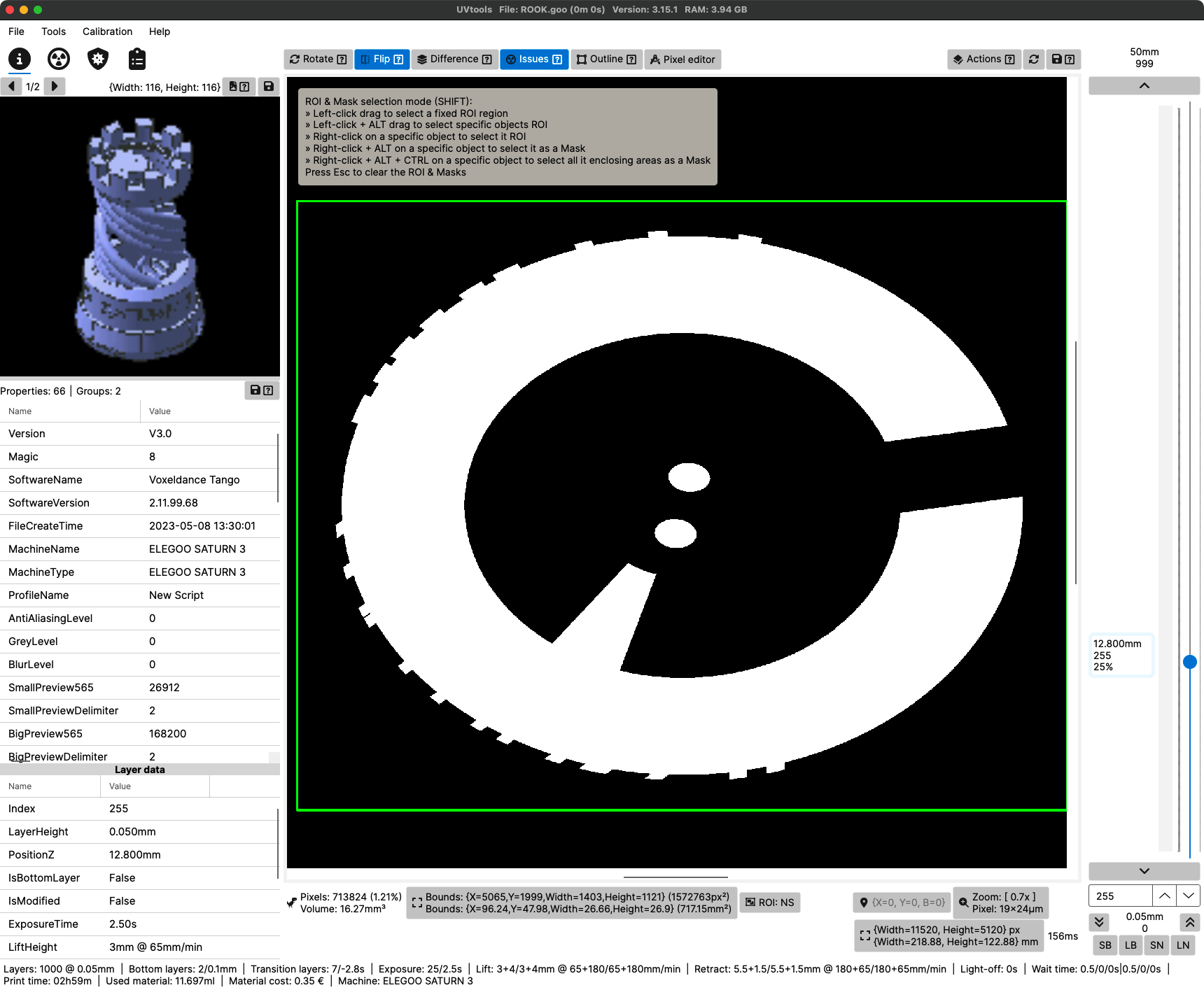This screenshot has height=990, width=1204.
Task: Toggle the Outline view option
Action: [x=606, y=59]
